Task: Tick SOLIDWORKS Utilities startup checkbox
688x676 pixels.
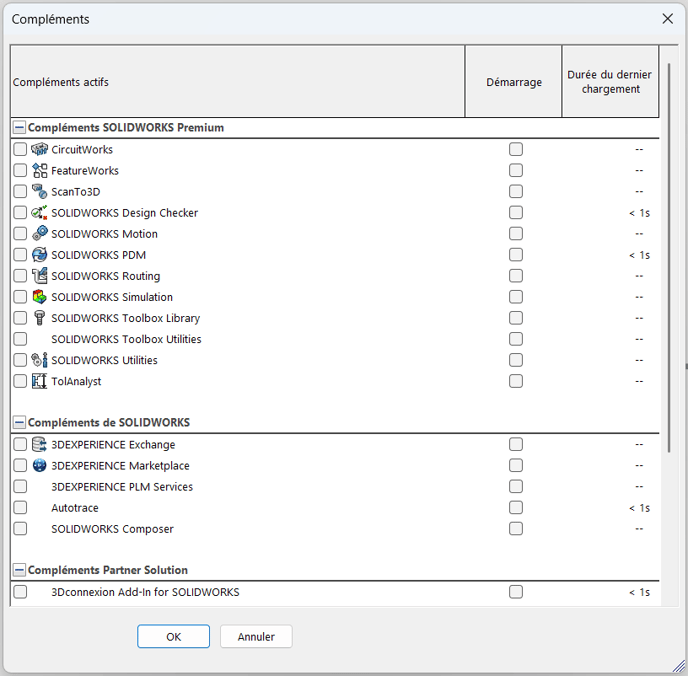Action: click(516, 360)
